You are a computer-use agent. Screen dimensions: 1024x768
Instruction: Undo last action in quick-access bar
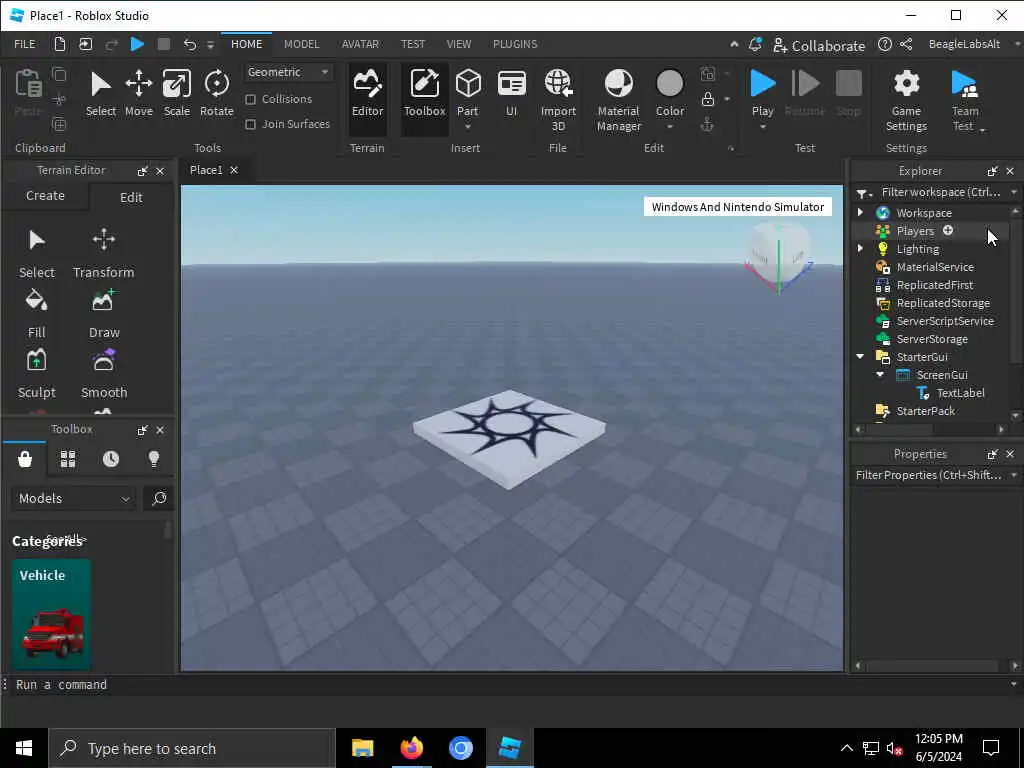(190, 44)
